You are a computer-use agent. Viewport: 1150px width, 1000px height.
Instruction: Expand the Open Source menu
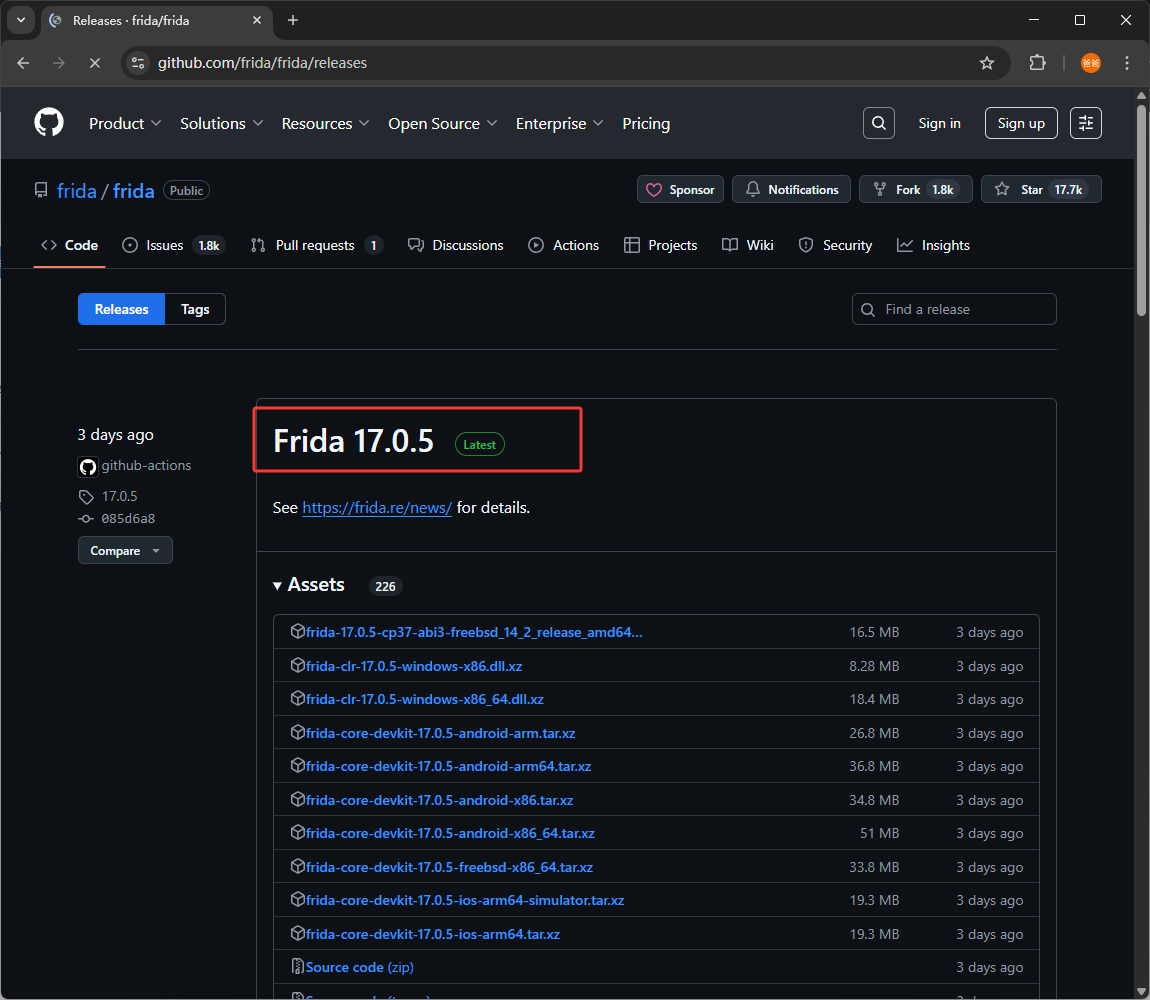(442, 123)
